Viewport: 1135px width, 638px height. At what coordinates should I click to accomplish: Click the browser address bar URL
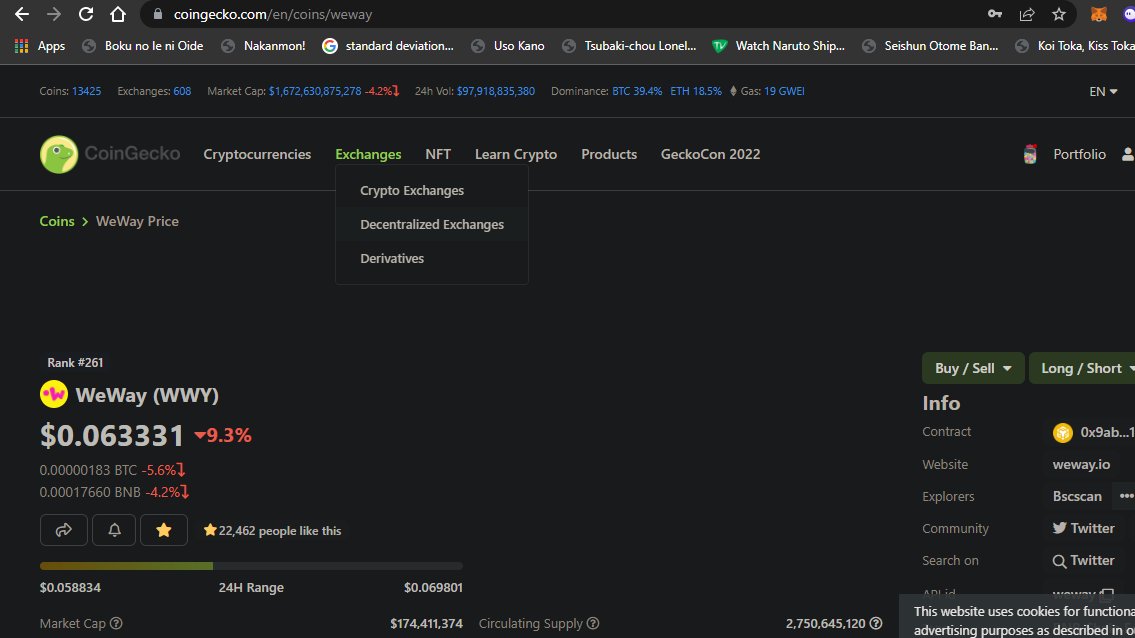tap(273, 14)
